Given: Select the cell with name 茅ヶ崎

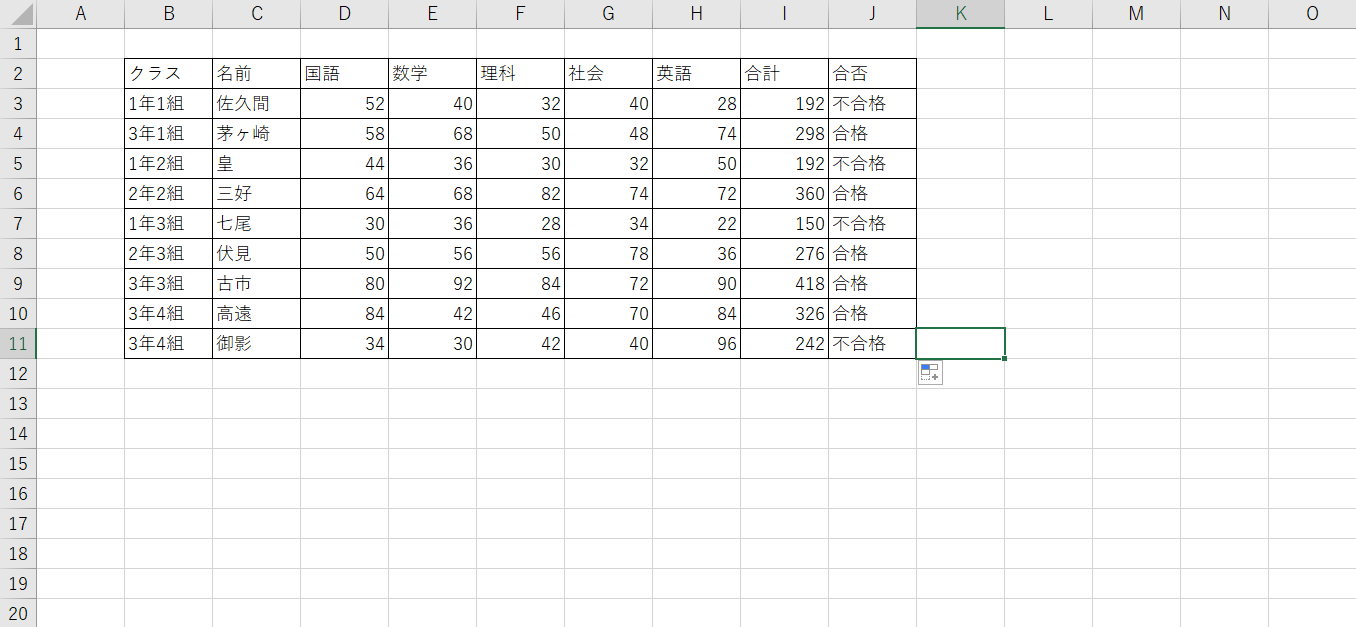Looking at the screenshot, I should 257,134.
